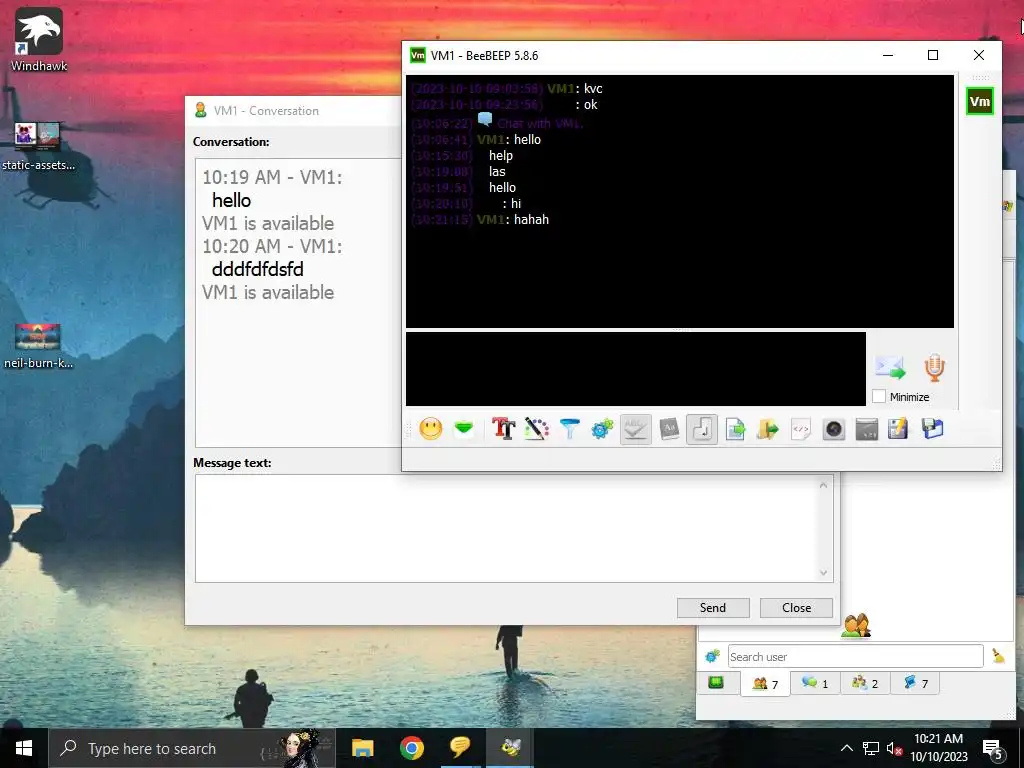The width and height of the screenshot is (1024, 768).
Task: Send message using envelope arrow icon
Action: tap(890, 368)
